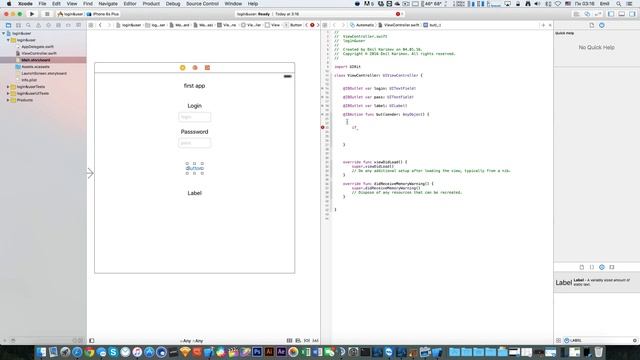Open the File Template library tab
The width and height of the screenshot is (640, 360).
pyautogui.click(x=582, y=267)
